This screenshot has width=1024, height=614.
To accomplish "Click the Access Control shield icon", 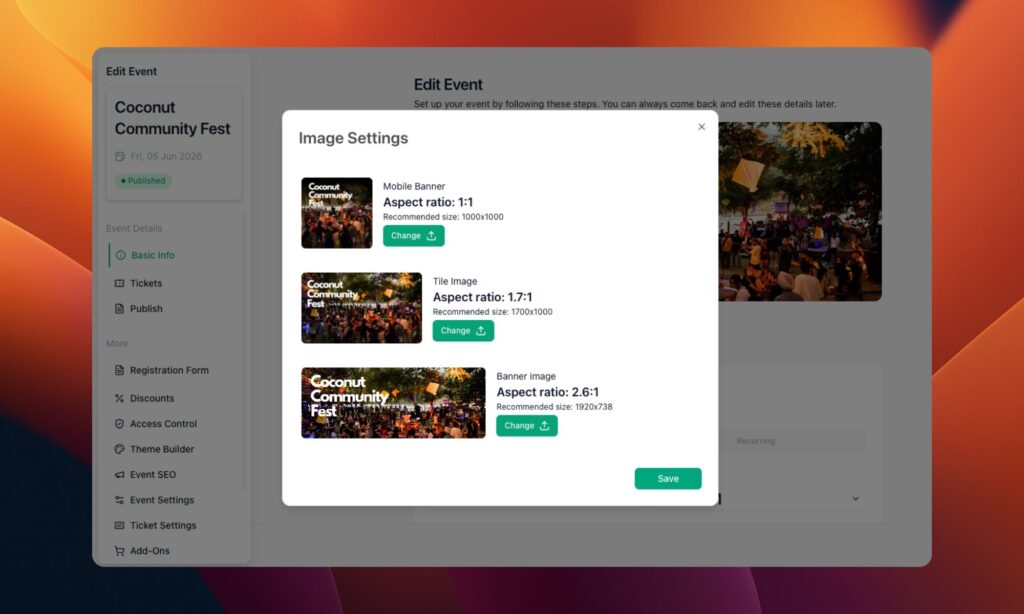I will click(x=120, y=424).
